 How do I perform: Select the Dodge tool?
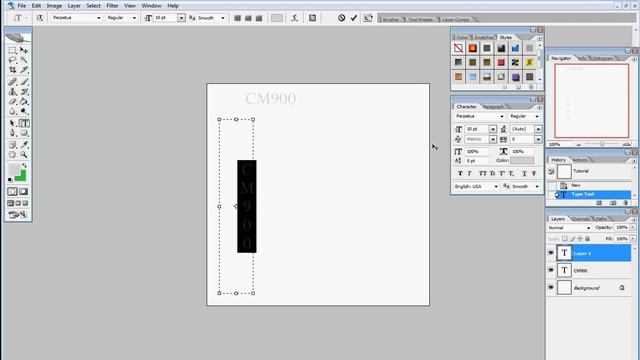point(24,111)
